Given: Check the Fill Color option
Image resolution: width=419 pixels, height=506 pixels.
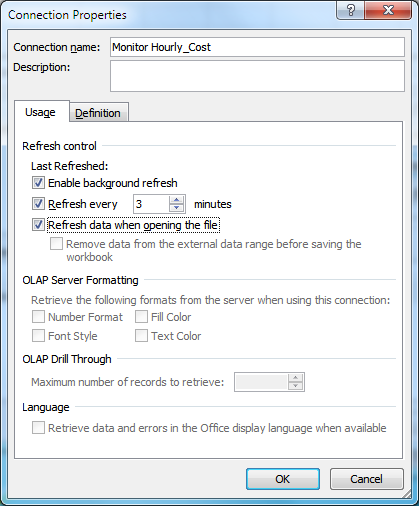Looking at the screenshot, I should click(141, 317).
